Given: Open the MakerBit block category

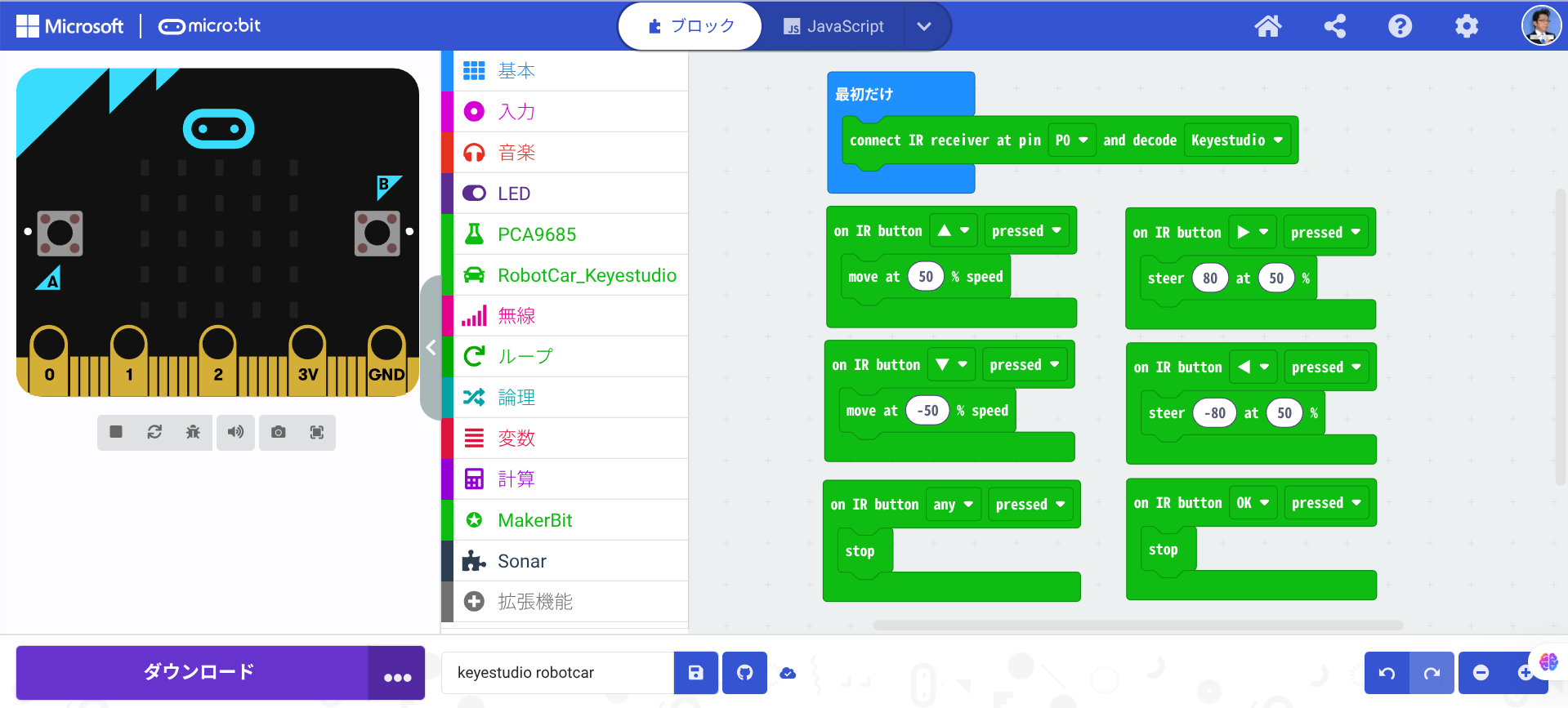Looking at the screenshot, I should pyautogui.click(x=534, y=520).
